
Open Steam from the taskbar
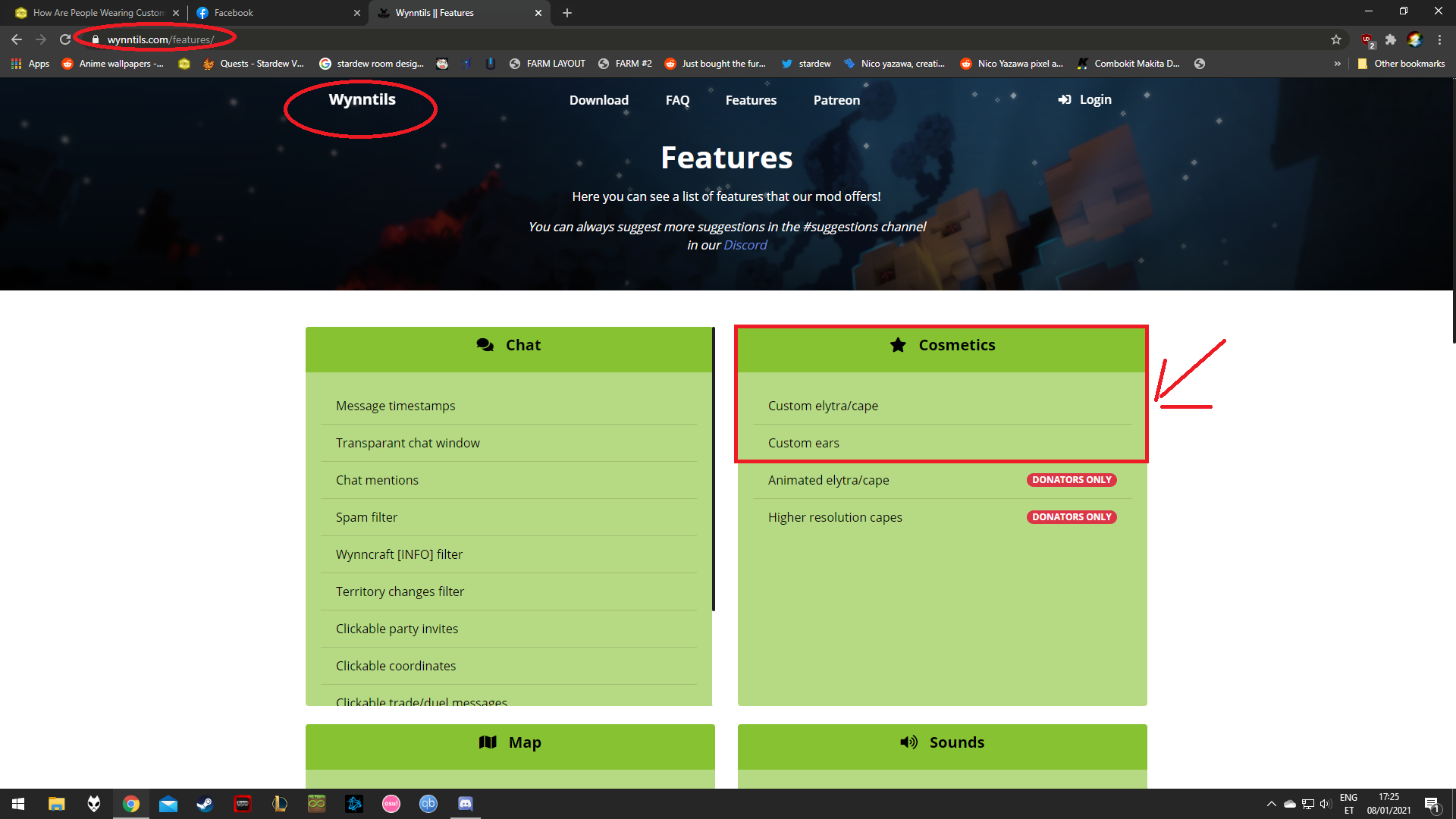205,803
